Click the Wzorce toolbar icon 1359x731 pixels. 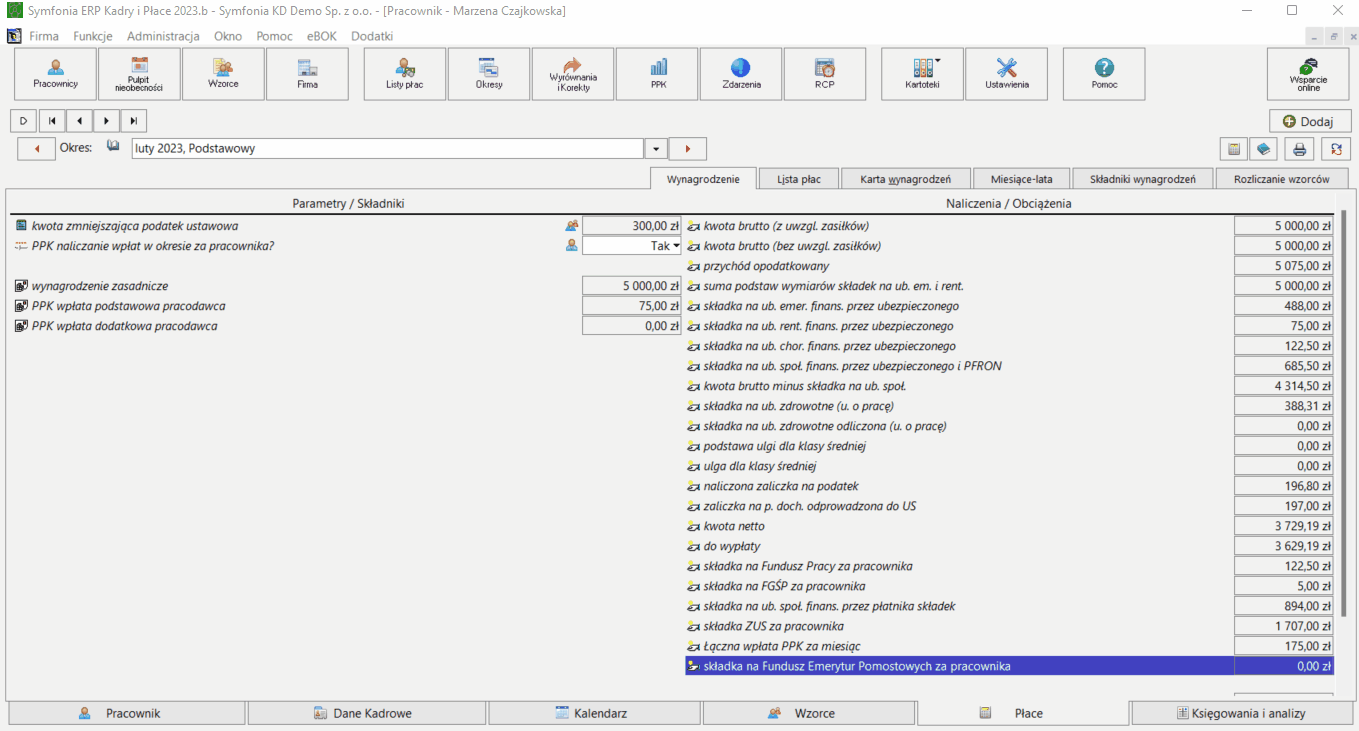coord(223,74)
